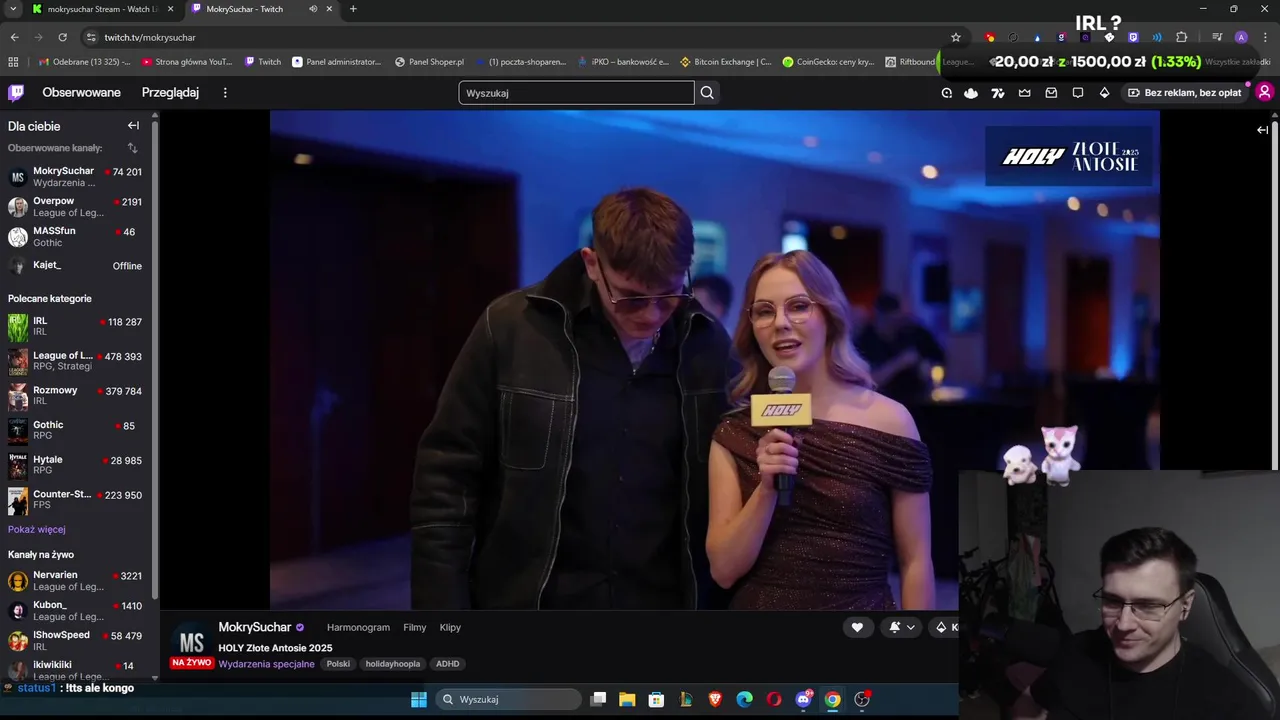This screenshot has height=720, width=1280.
Task: Open the Przeglądaj tab
Action: coord(170,93)
